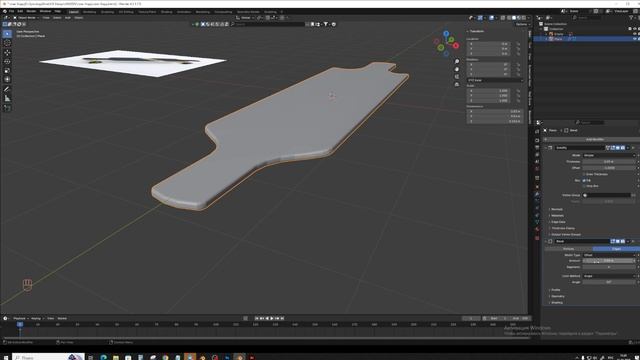The image size is (640, 360).
Task: Open the Material properties tab icon
Action: (537, 229)
